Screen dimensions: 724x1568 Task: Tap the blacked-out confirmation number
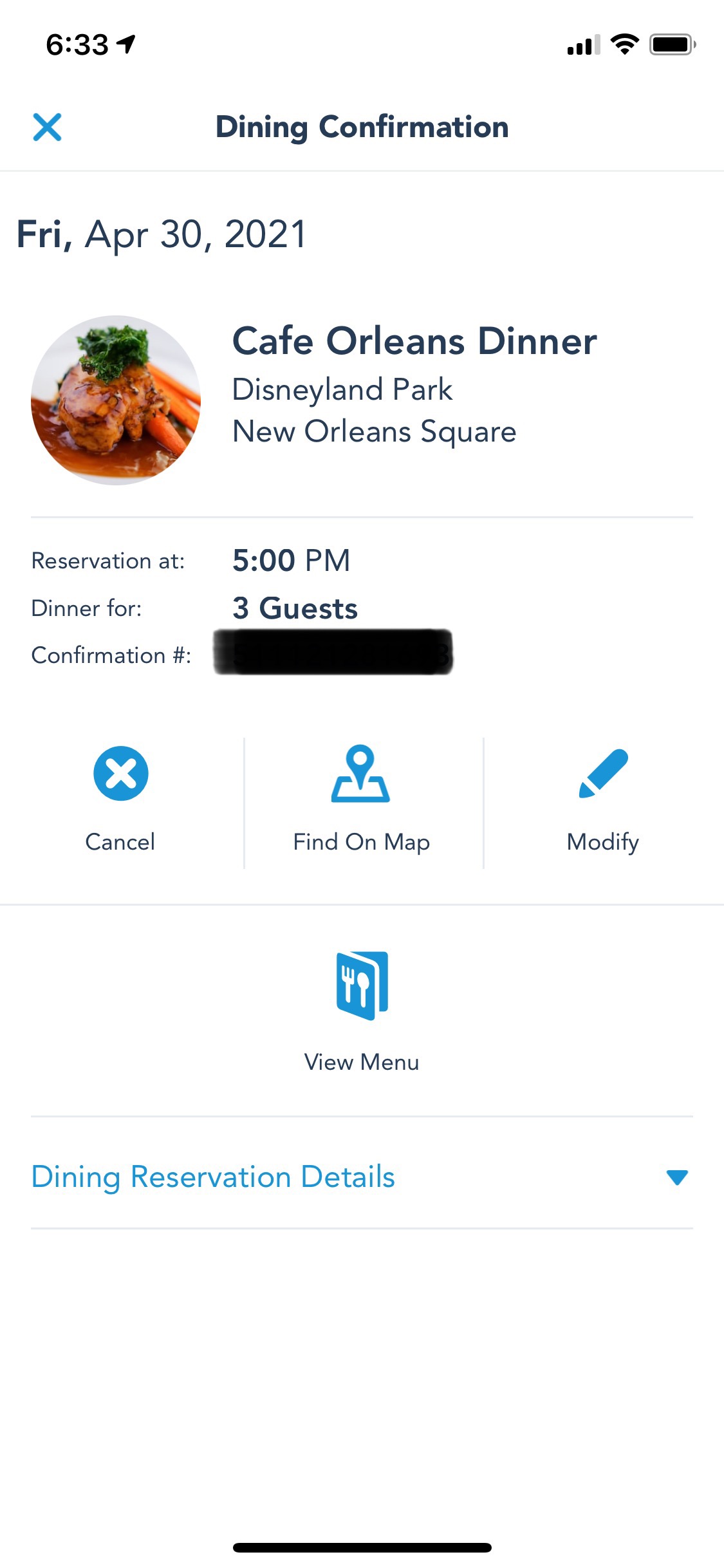coord(333,653)
